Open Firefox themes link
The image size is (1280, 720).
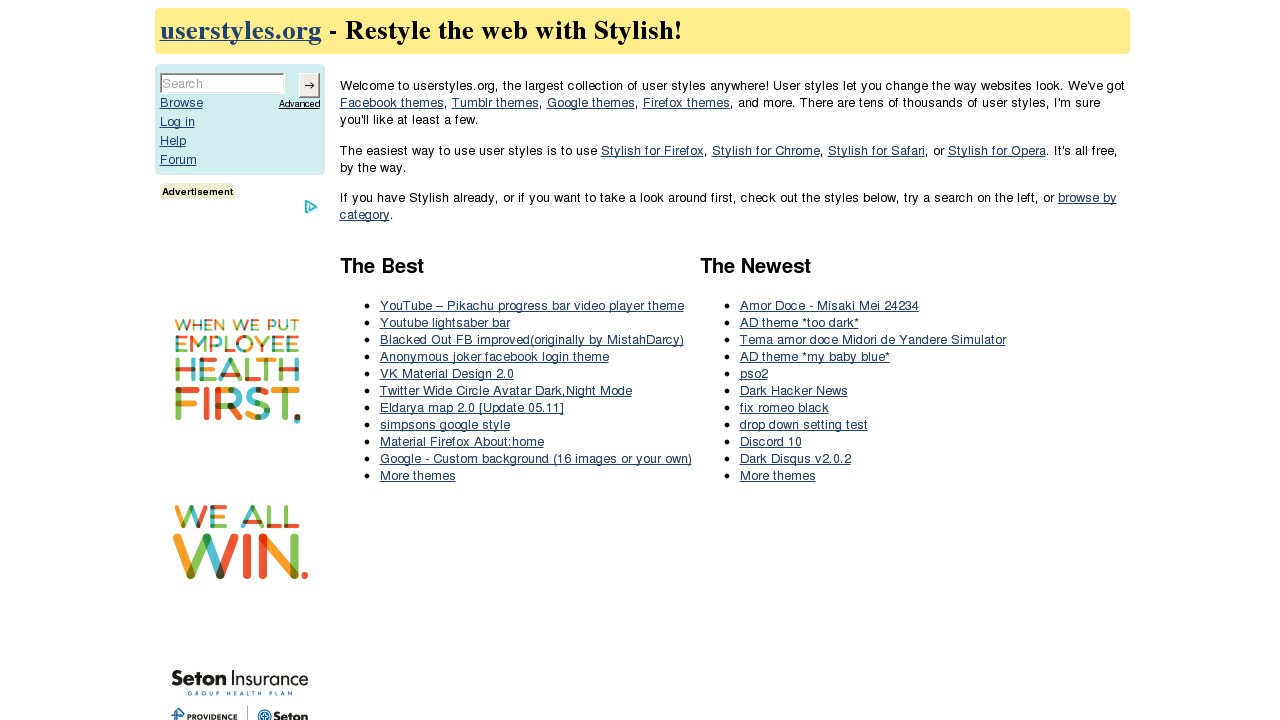(x=686, y=103)
